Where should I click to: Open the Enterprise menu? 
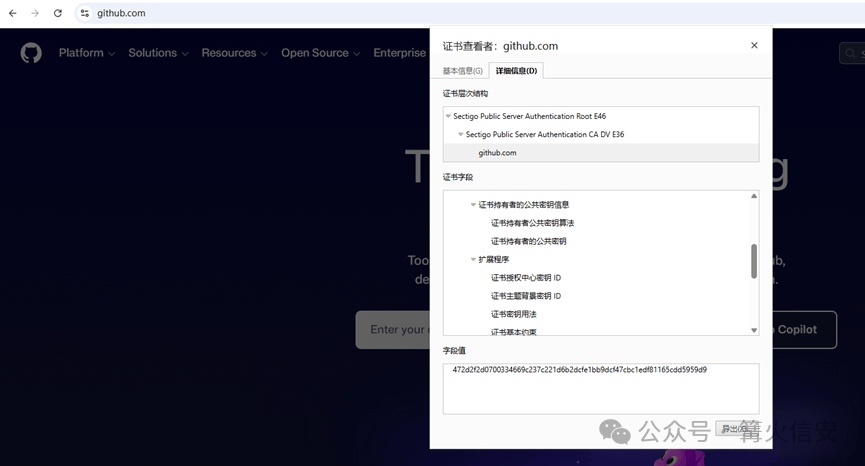pos(399,53)
